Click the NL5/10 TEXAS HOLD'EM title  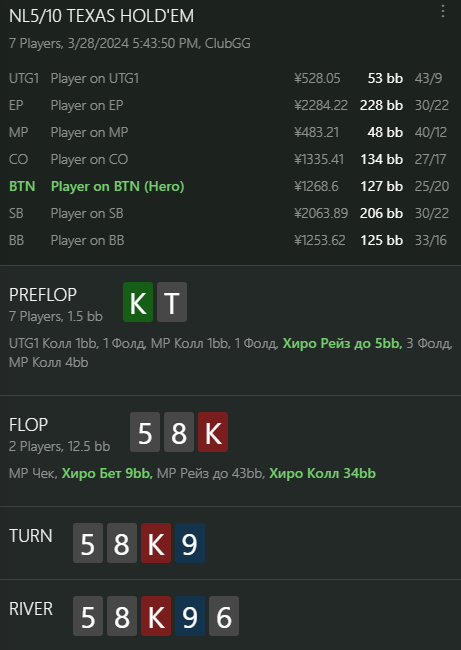point(102,16)
